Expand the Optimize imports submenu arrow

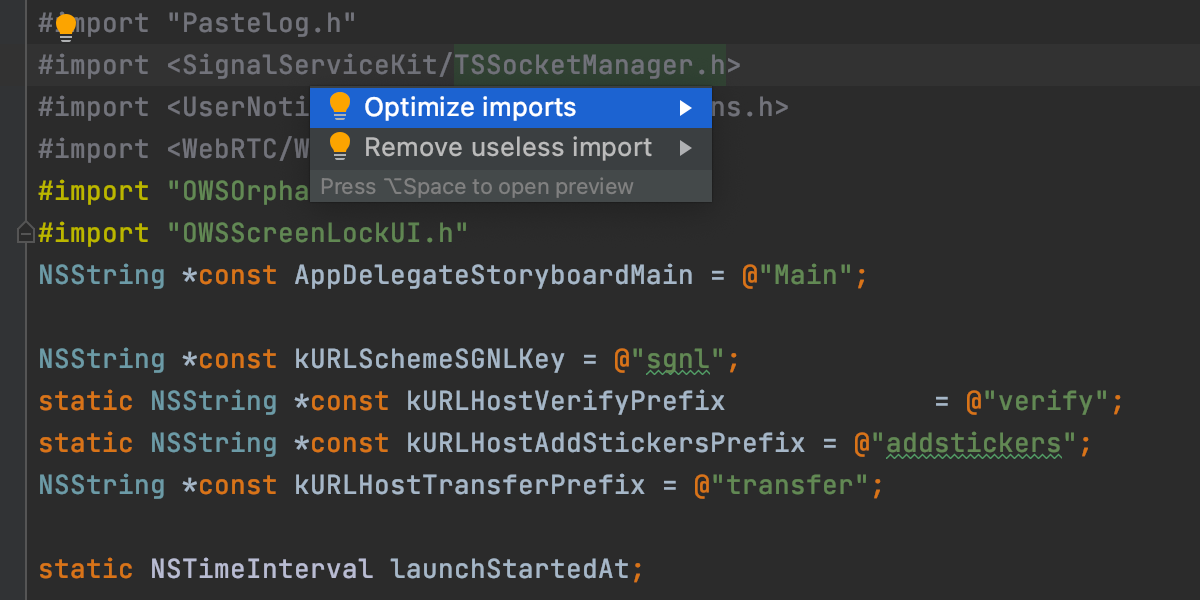[x=685, y=108]
